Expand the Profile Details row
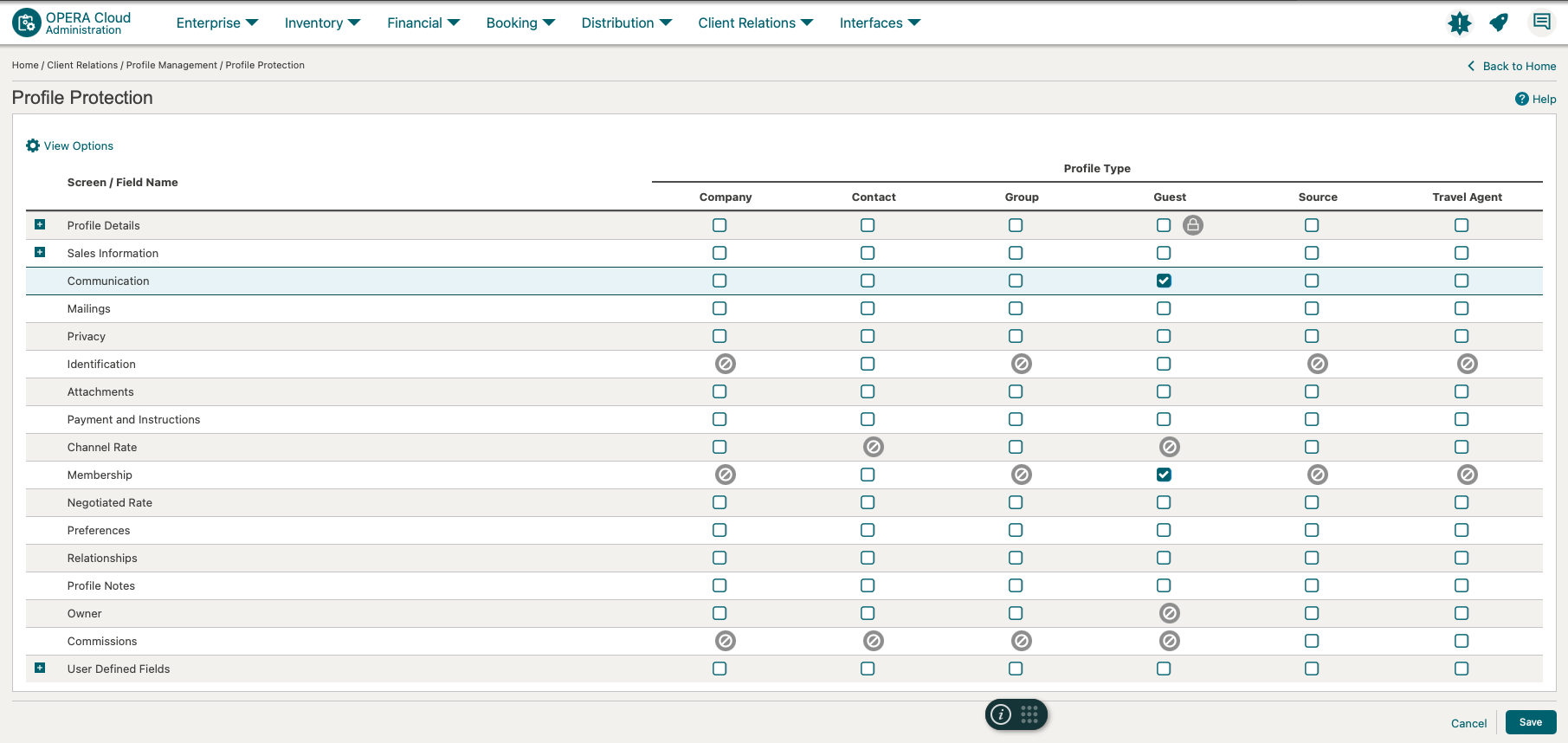 click(x=40, y=224)
